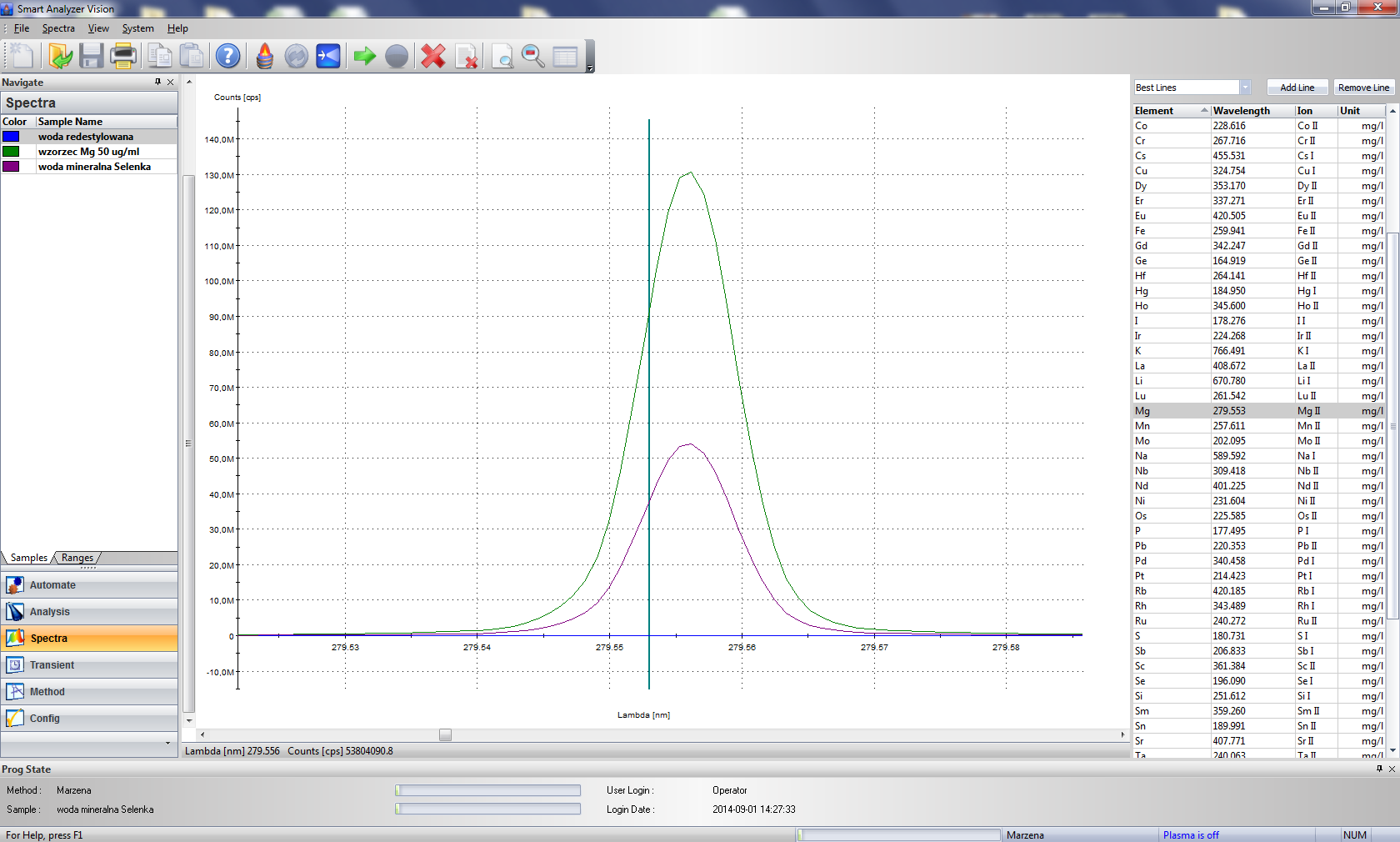Open the Help menu
The width and height of the screenshot is (1400, 842).
click(177, 28)
